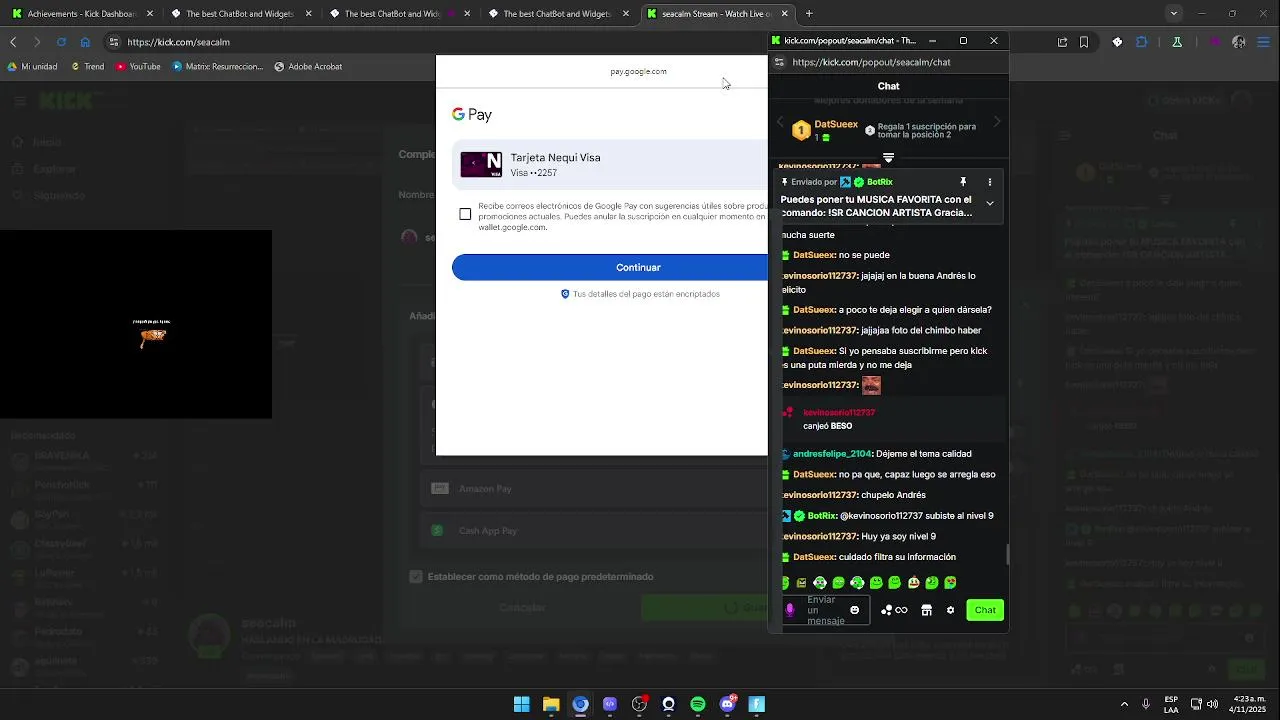This screenshot has height=720, width=1280.
Task: Click andresfelipe_2104 username in chat
Action: [832, 454]
